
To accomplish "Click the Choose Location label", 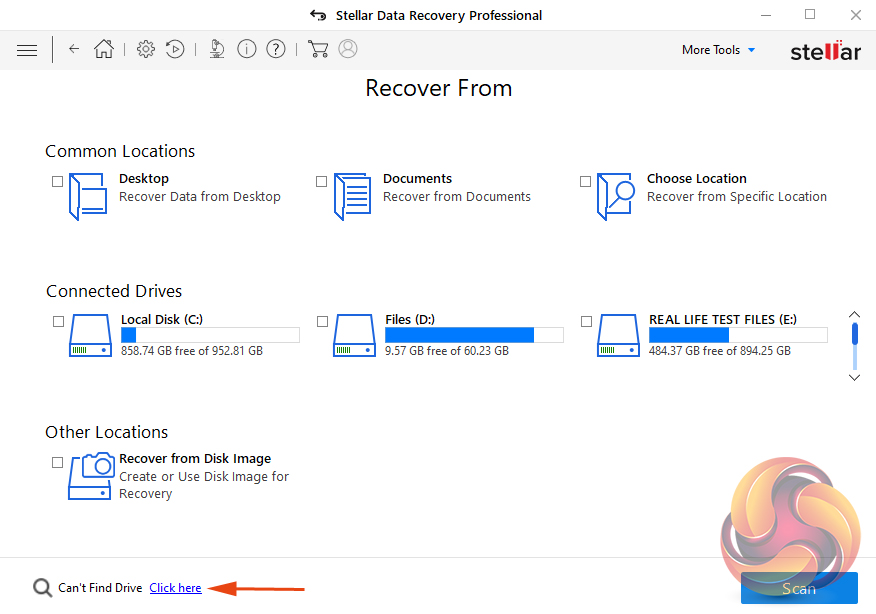I will click(x=697, y=179).
